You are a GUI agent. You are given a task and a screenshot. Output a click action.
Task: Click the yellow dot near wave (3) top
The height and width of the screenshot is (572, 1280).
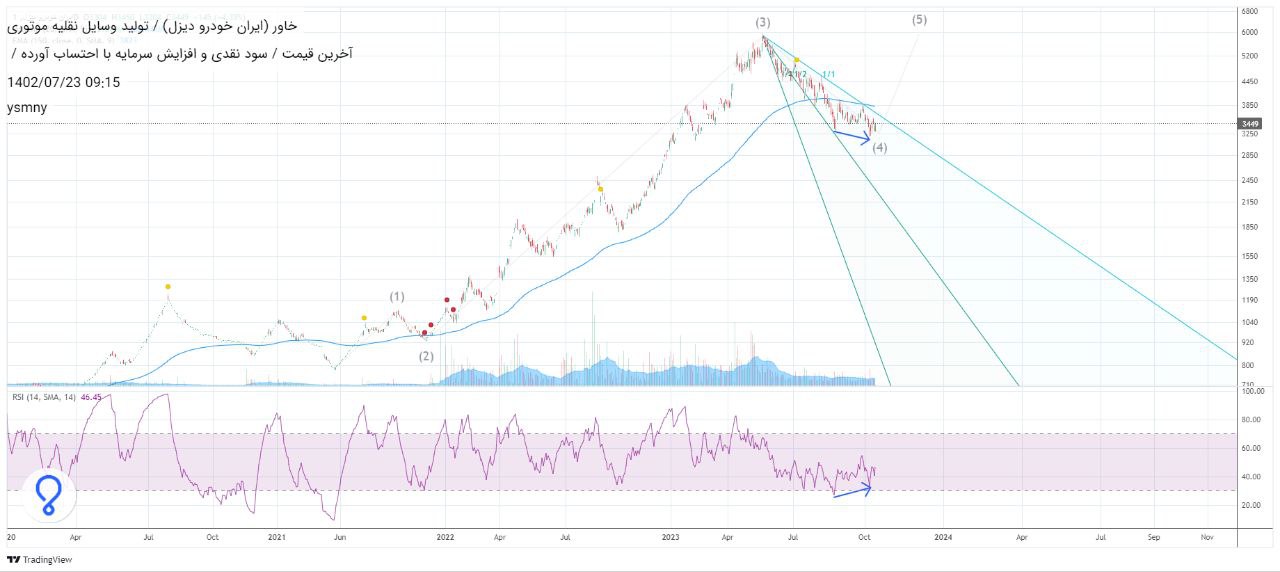(796, 60)
